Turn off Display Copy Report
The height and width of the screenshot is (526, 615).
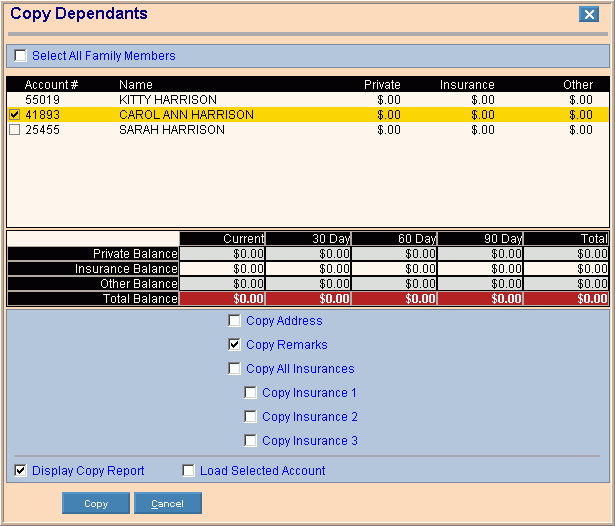pyautogui.click(x=21, y=471)
